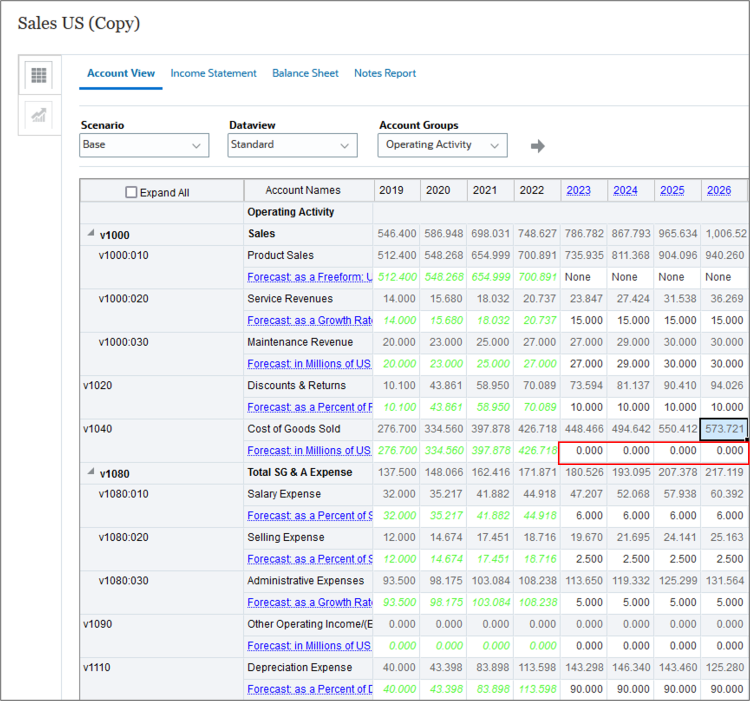Open the forecast link under Salary Expense
Viewport: 750px width, 701px height.
click(x=309, y=515)
